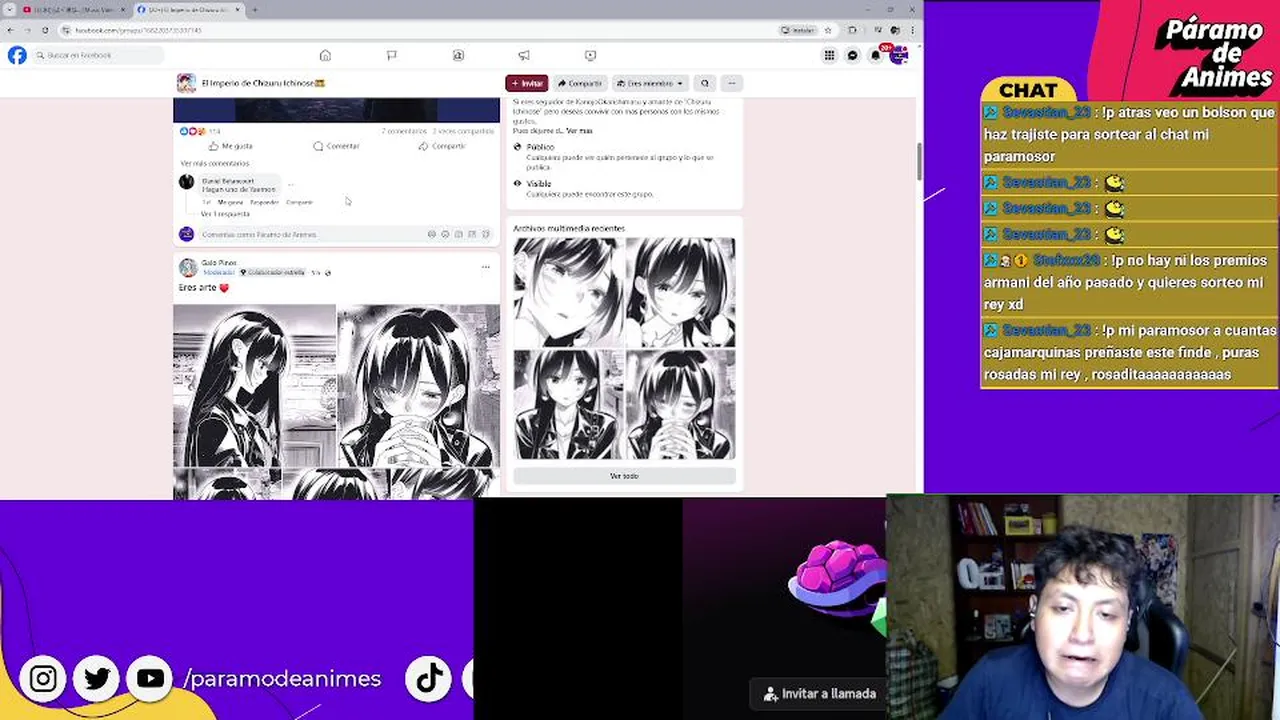This screenshot has height=720, width=1280.
Task: Open options menu on Galo Pinos post
Action: pyautogui.click(x=485, y=267)
